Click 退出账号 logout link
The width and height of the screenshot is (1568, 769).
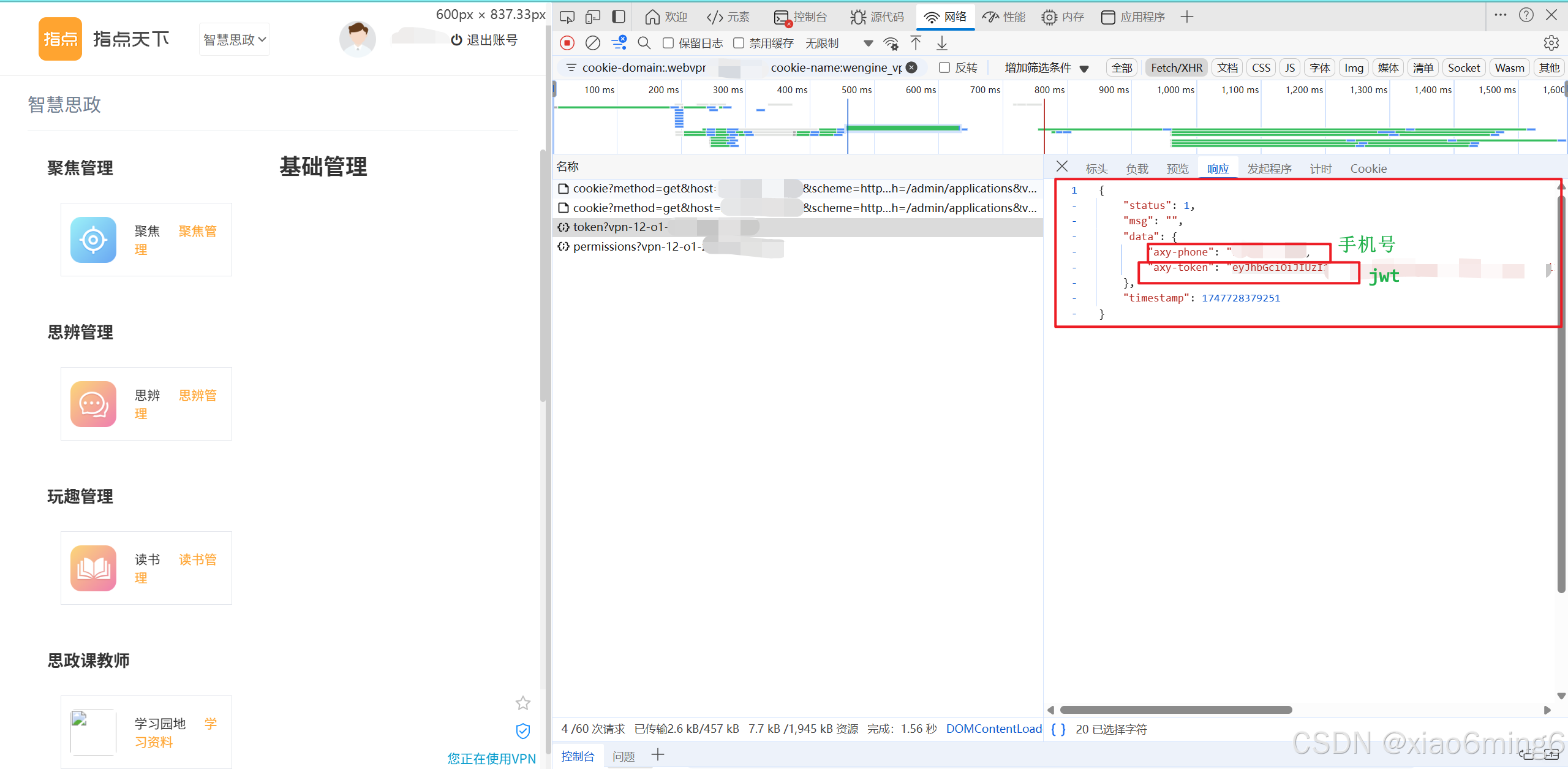coord(484,40)
